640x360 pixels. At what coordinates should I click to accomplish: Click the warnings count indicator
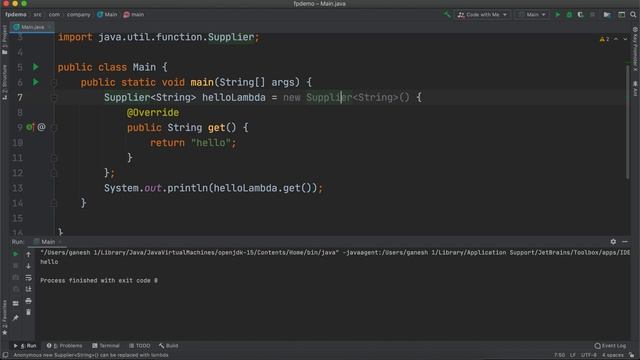click(604, 39)
